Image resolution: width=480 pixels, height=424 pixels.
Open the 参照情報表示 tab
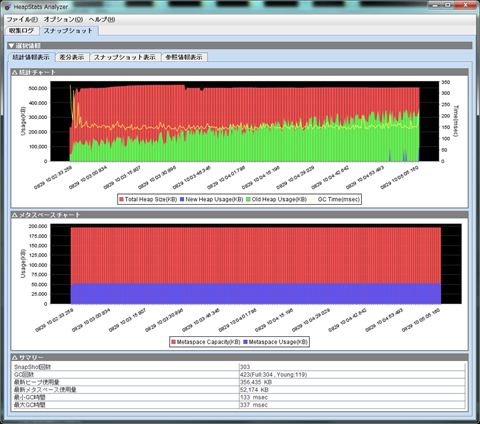[184, 57]
